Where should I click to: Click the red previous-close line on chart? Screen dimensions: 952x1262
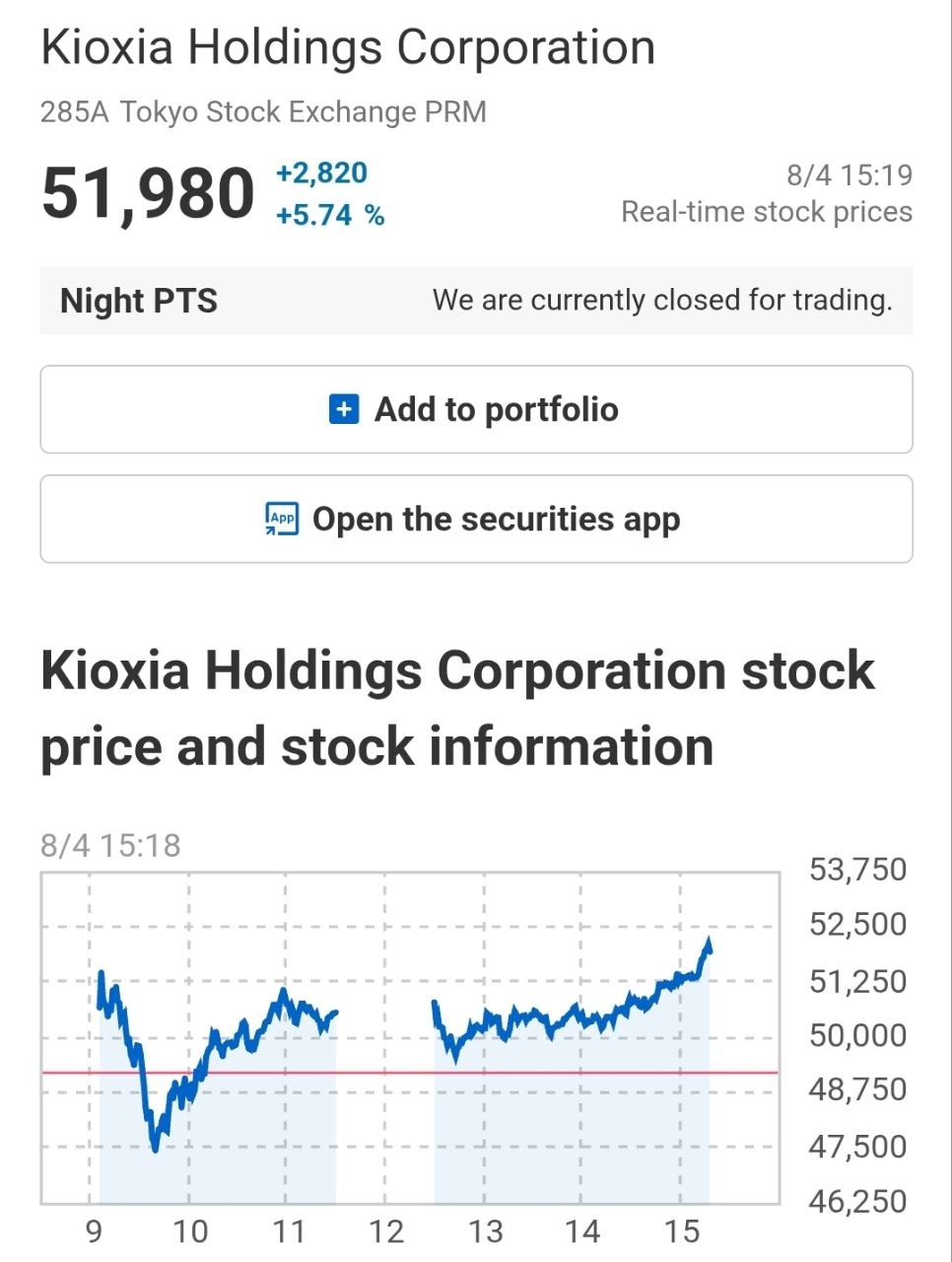(x=410, y=1072)
